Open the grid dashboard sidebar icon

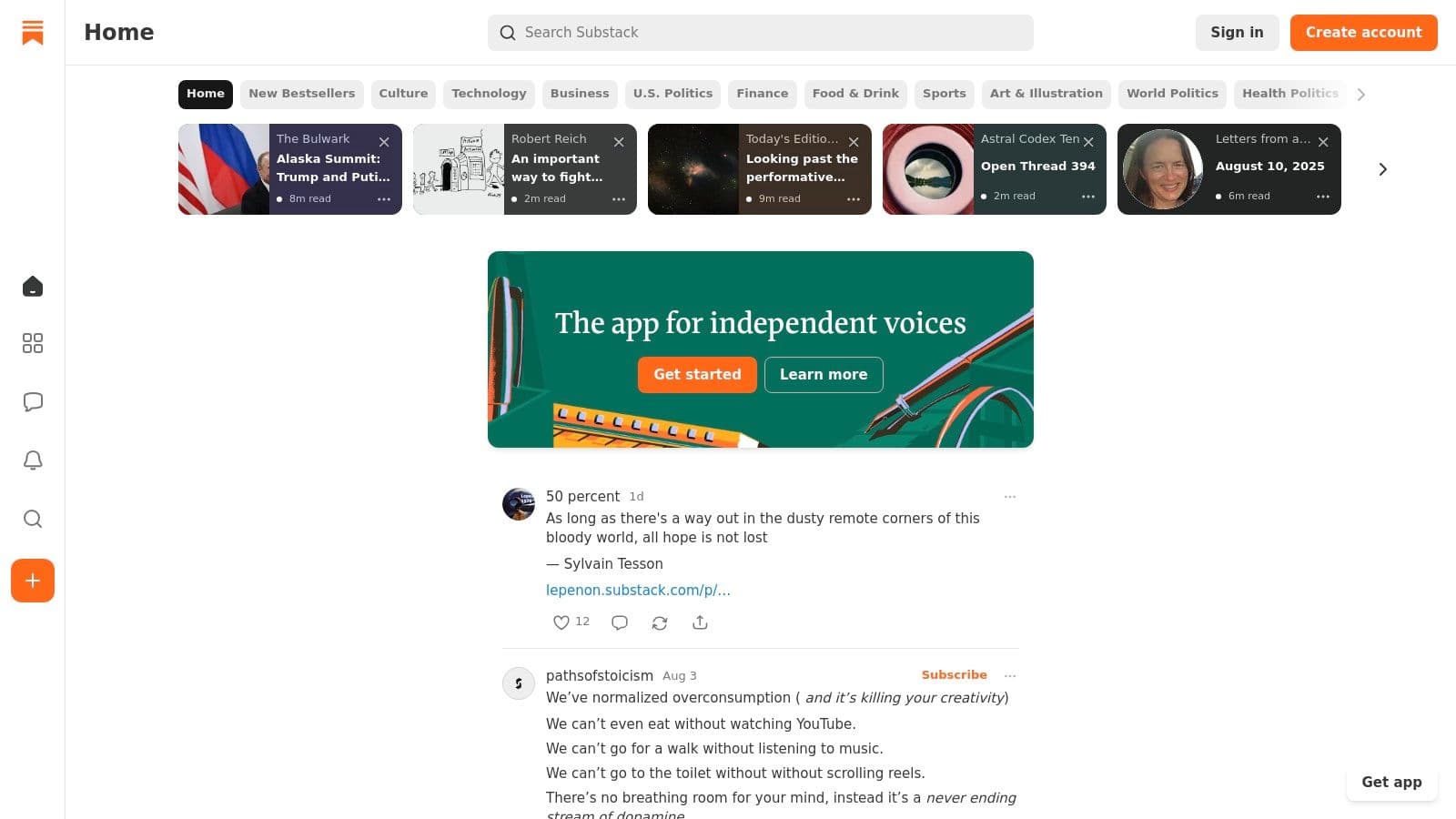(x=33, y=343)
